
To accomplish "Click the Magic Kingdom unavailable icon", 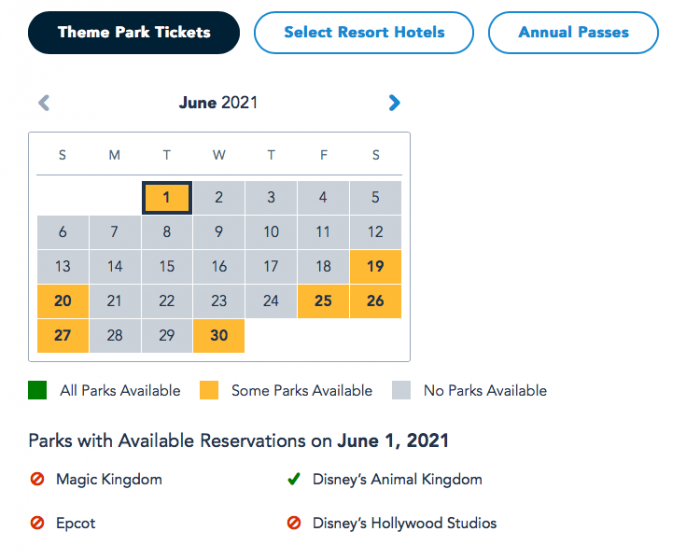I will [37, 480].
